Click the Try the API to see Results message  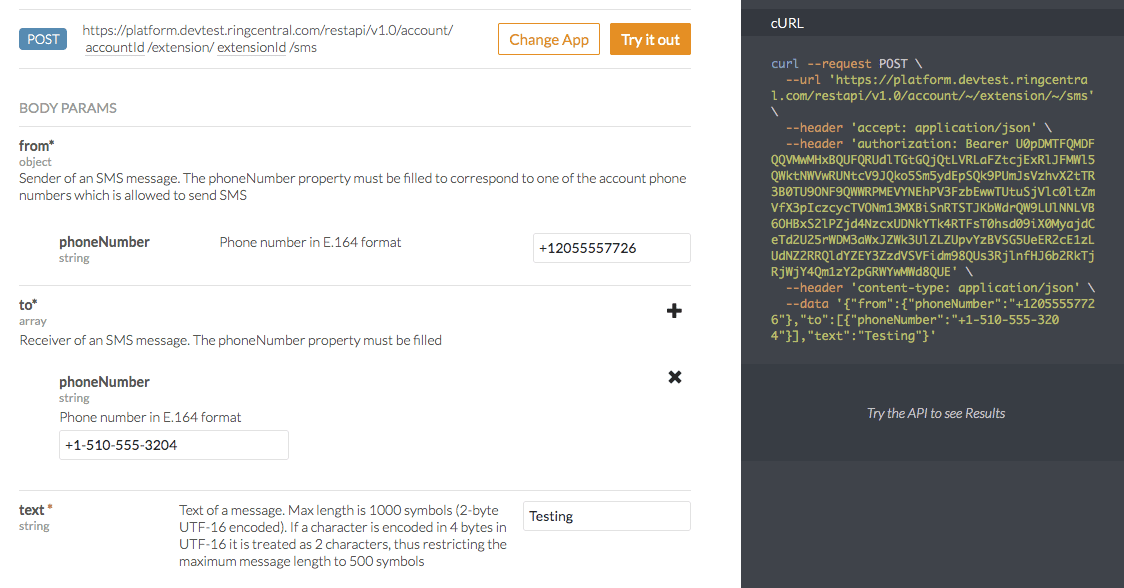tap(935, 413)
